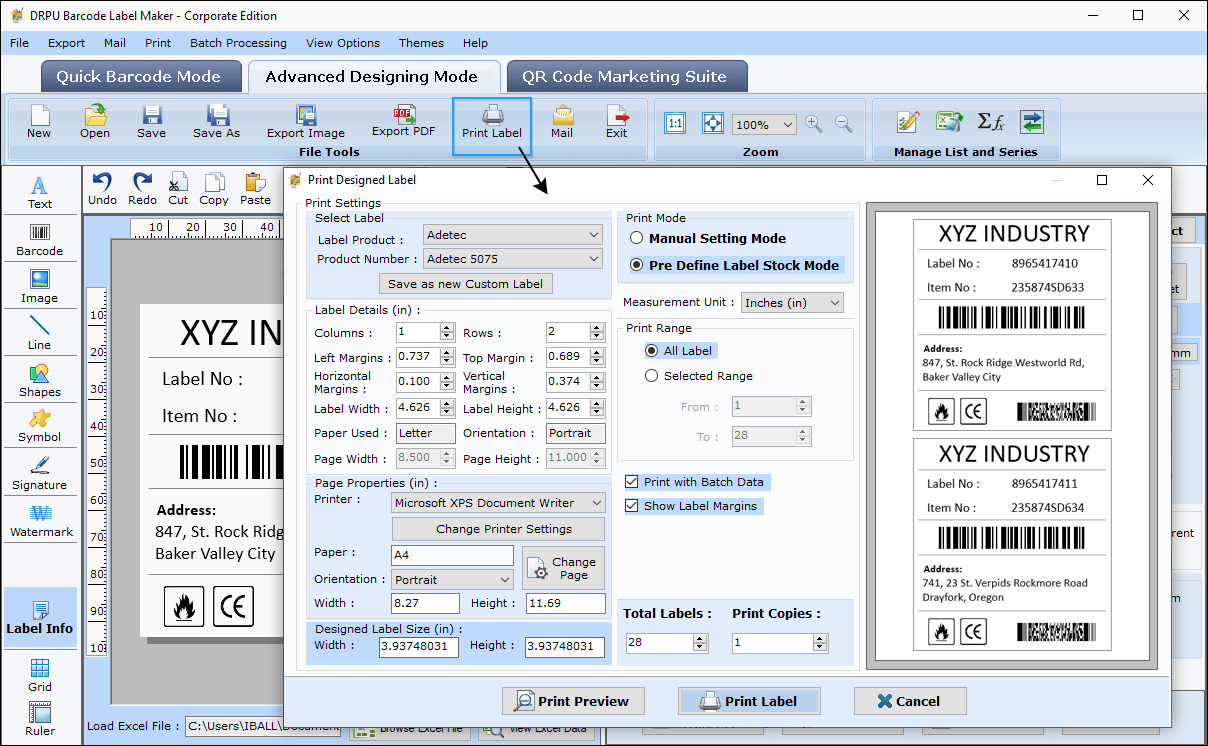Open the Measurement Unit dropdown

(792, 302)
